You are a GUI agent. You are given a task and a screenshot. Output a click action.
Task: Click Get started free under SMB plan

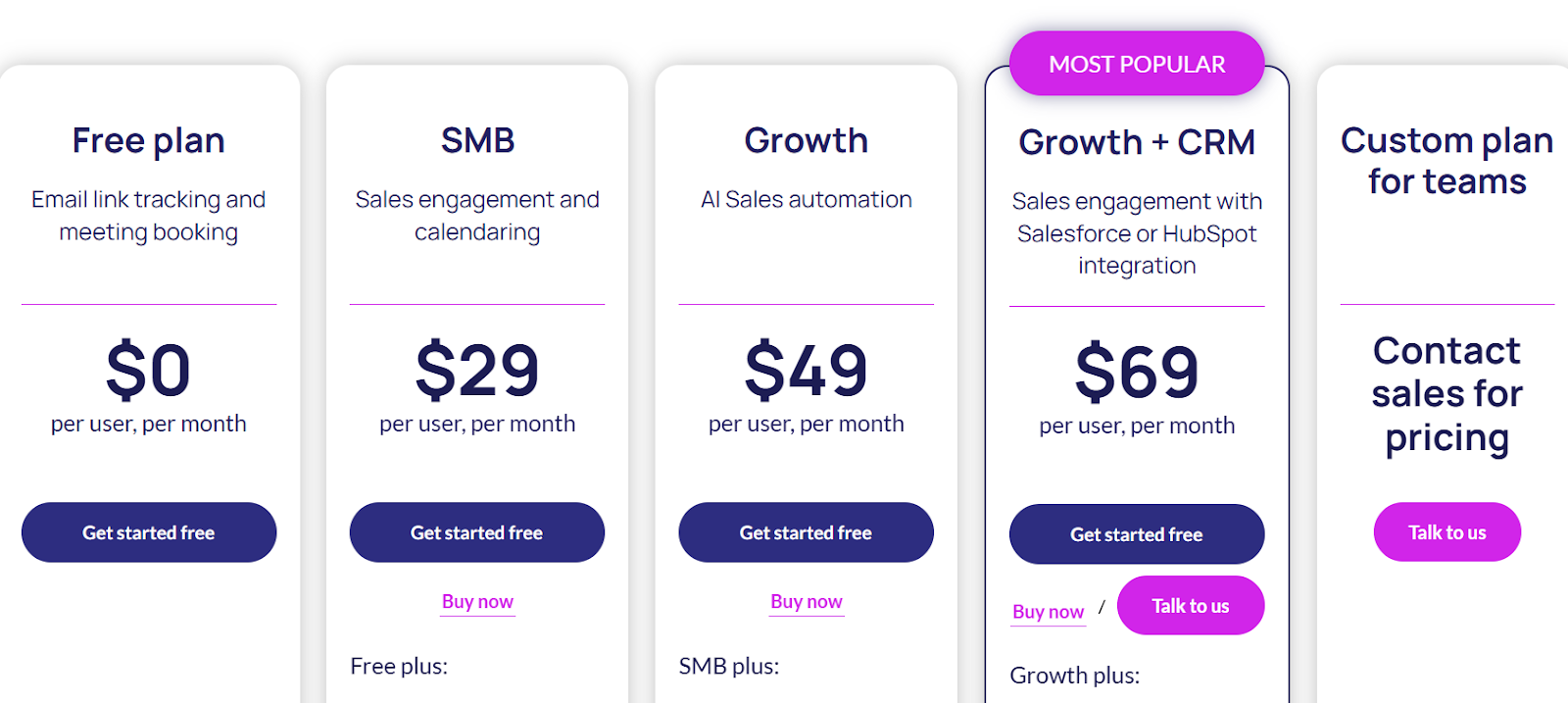[x=476, y=532]
